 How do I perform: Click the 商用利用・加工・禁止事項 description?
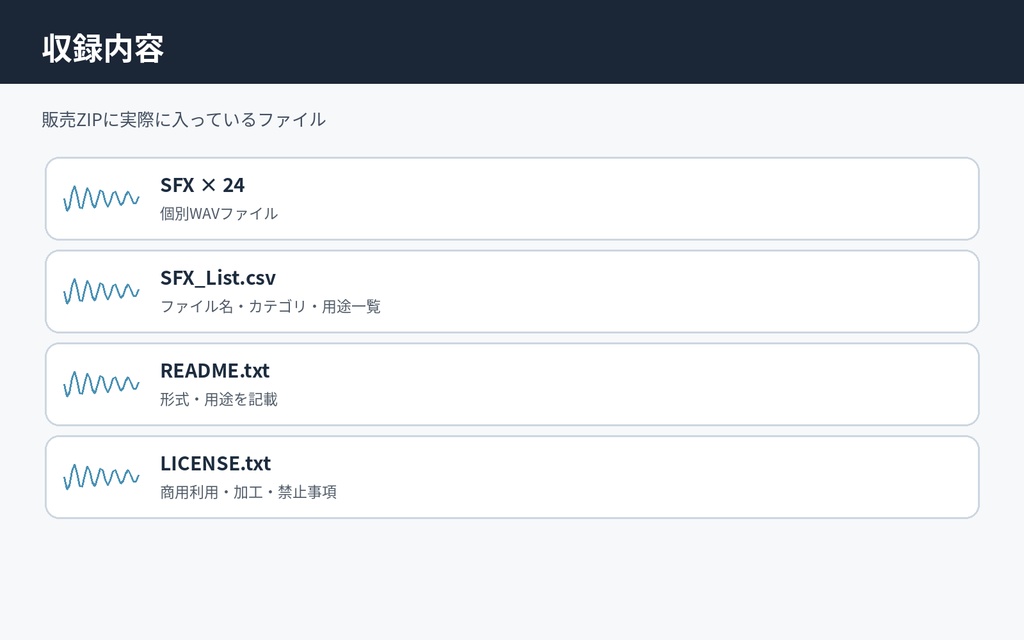point(248,492)
